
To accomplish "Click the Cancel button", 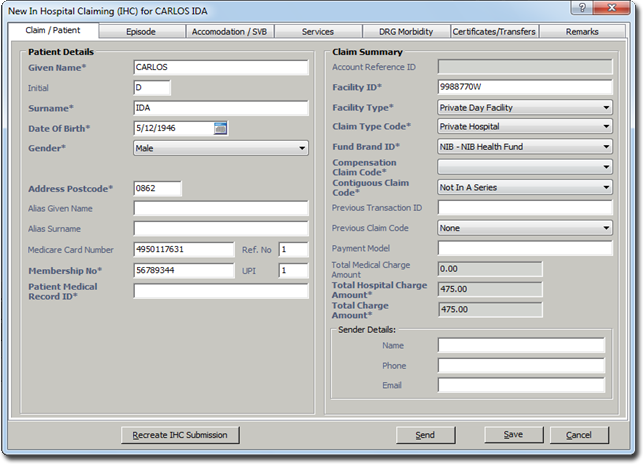I will click(579, 435).
